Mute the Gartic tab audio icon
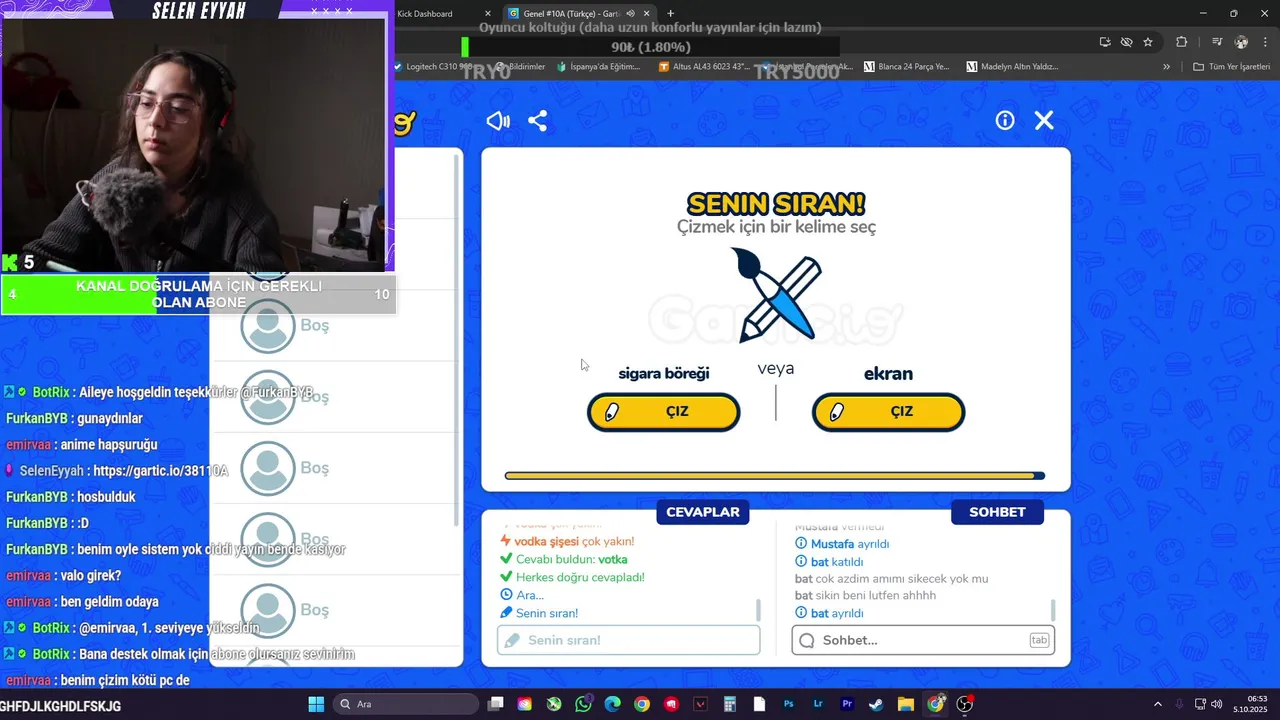This screenshot has width=1280, height=720. tap(630, 14)
